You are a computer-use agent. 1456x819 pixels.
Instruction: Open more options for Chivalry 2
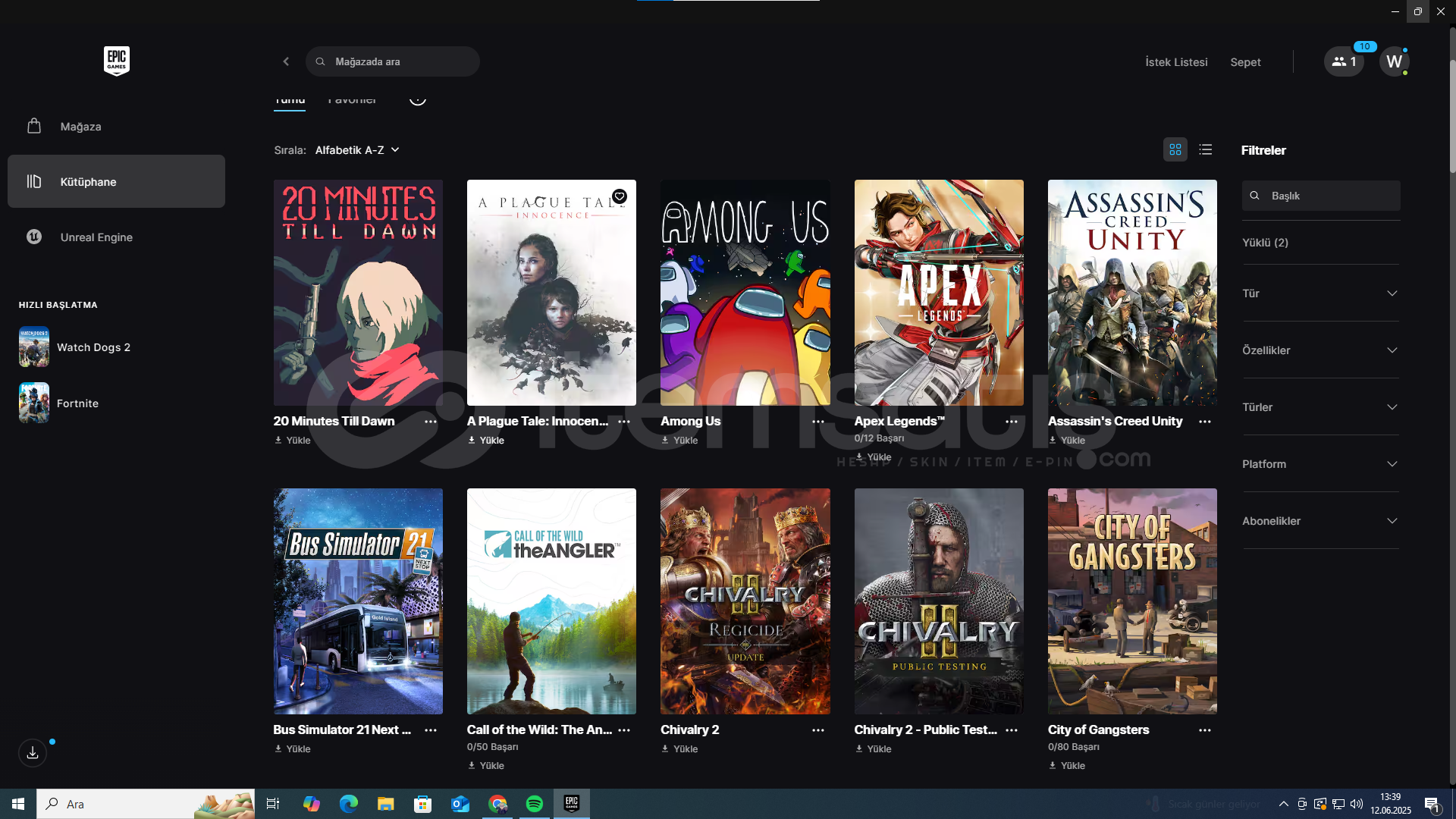pos(818,730)
